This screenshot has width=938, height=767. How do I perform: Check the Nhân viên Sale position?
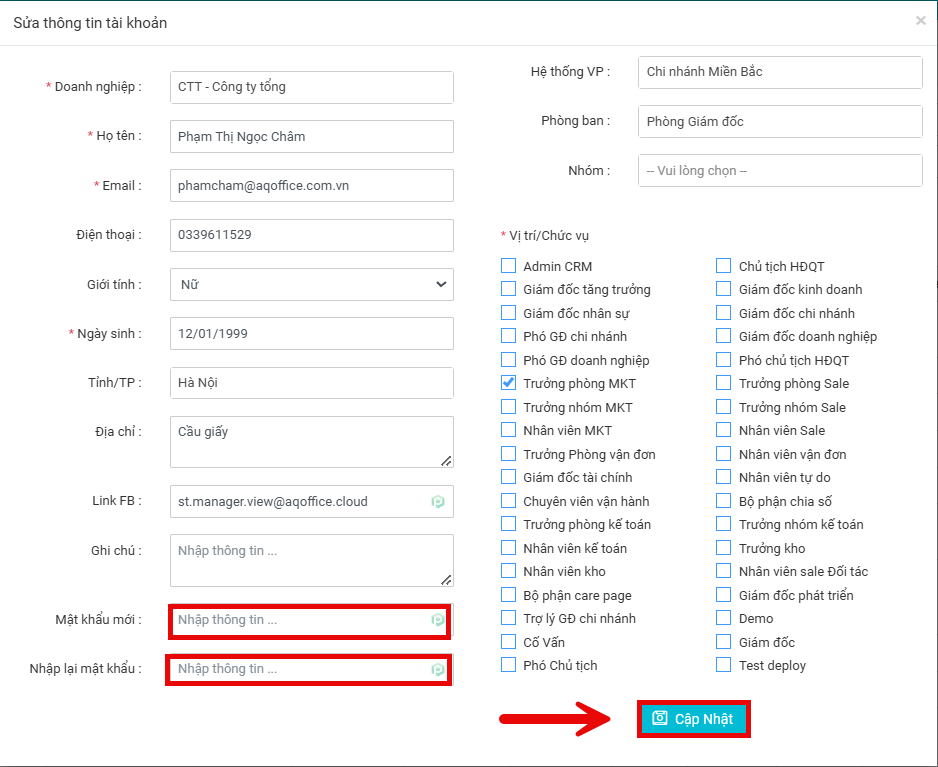[x=724, y=430]
